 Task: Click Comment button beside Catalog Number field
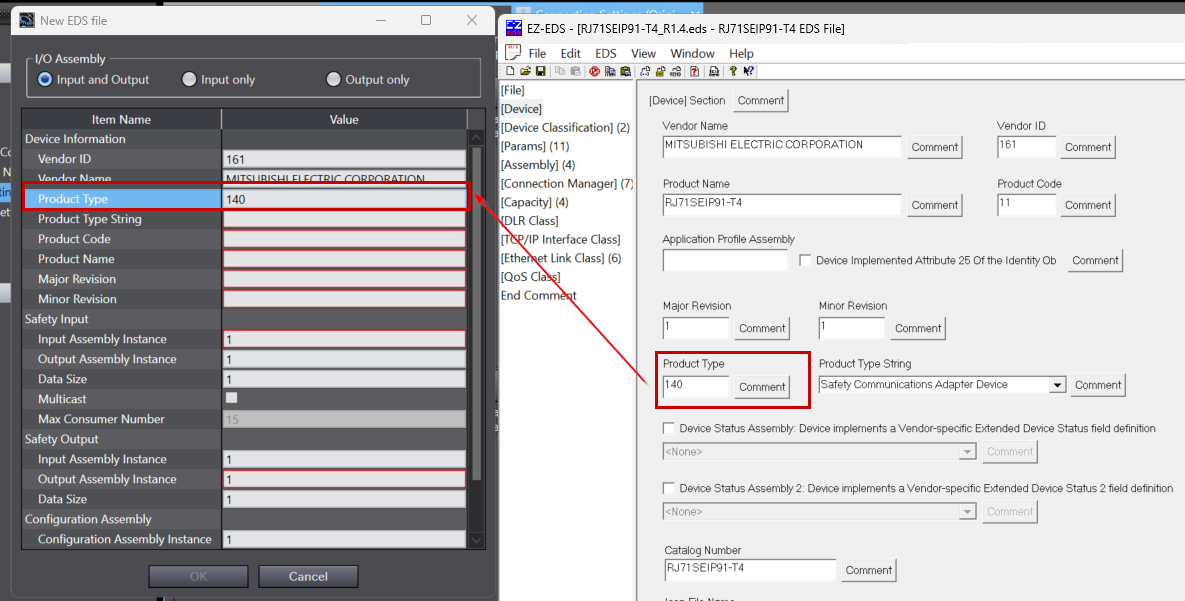pyautogui.click(x=869, y=570)
